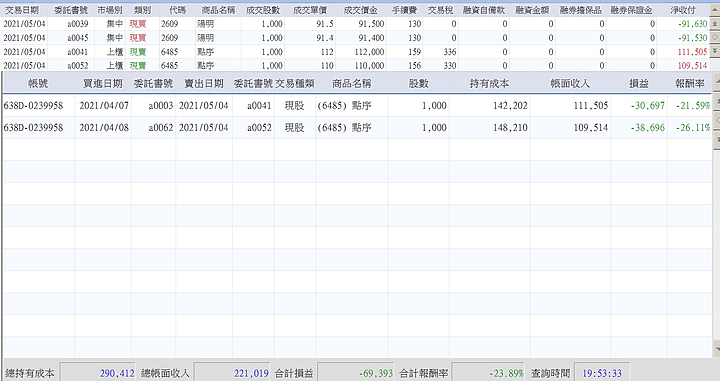
Task: Click the double-arrow page-up button in transaction list scrollbar
Action: (714, 23)
